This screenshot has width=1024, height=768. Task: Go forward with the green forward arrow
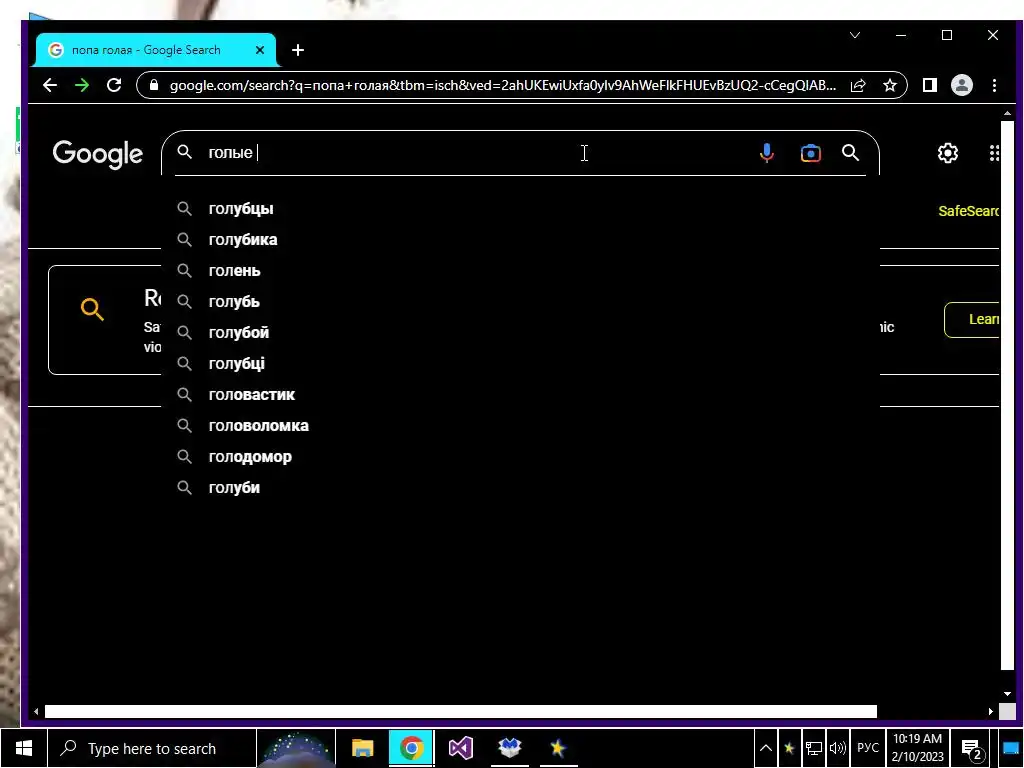tap(82, 85)
